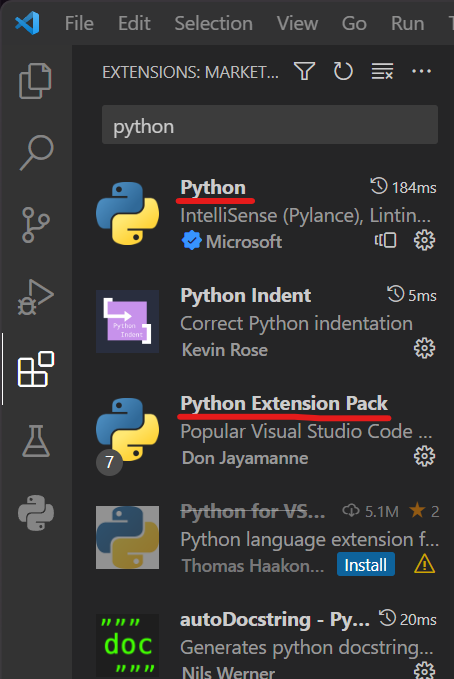
Task: Open the Python activity bar view
Action: [x=36, y=513]
